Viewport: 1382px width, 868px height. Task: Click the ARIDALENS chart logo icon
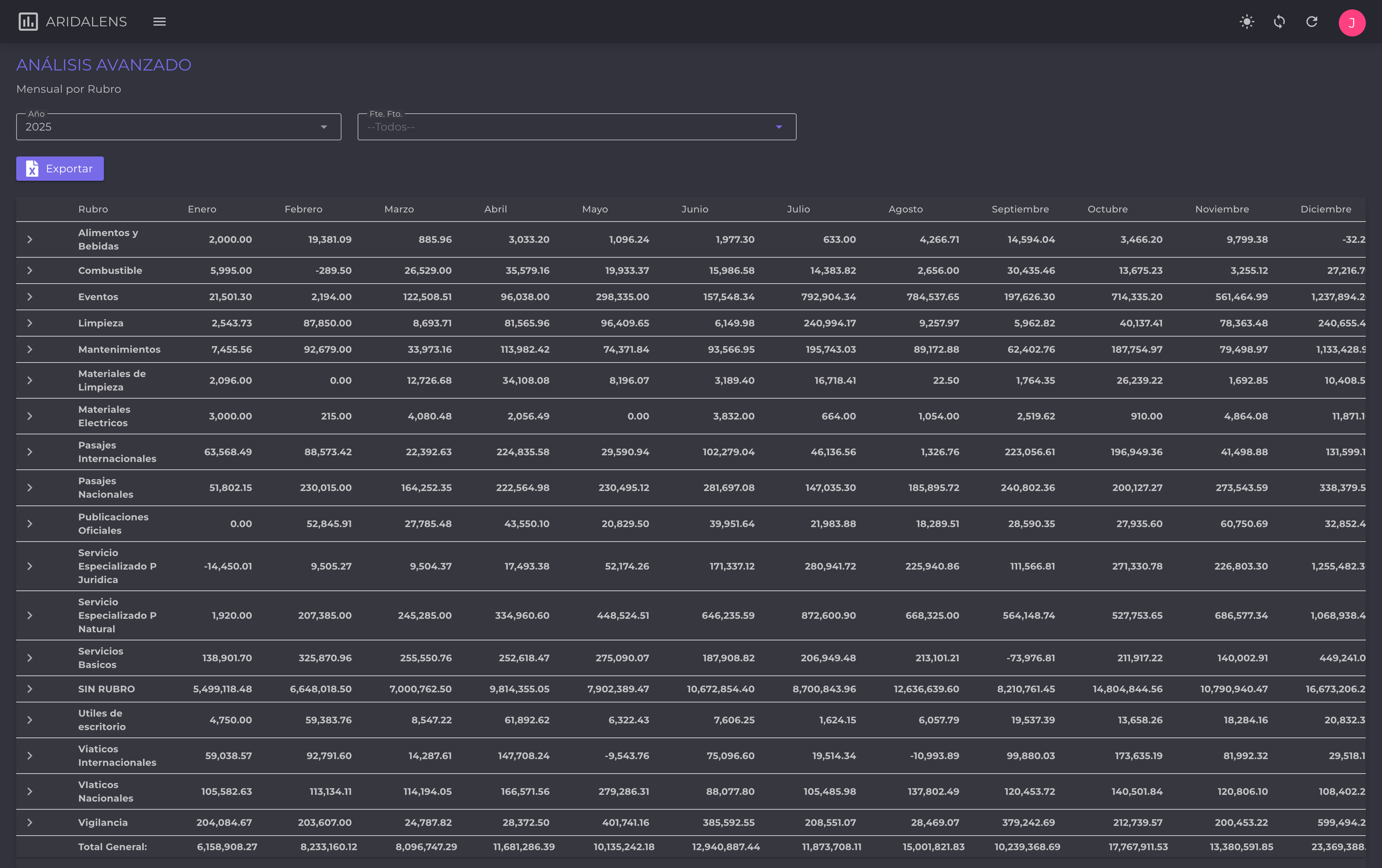click(x=28, y=22)
